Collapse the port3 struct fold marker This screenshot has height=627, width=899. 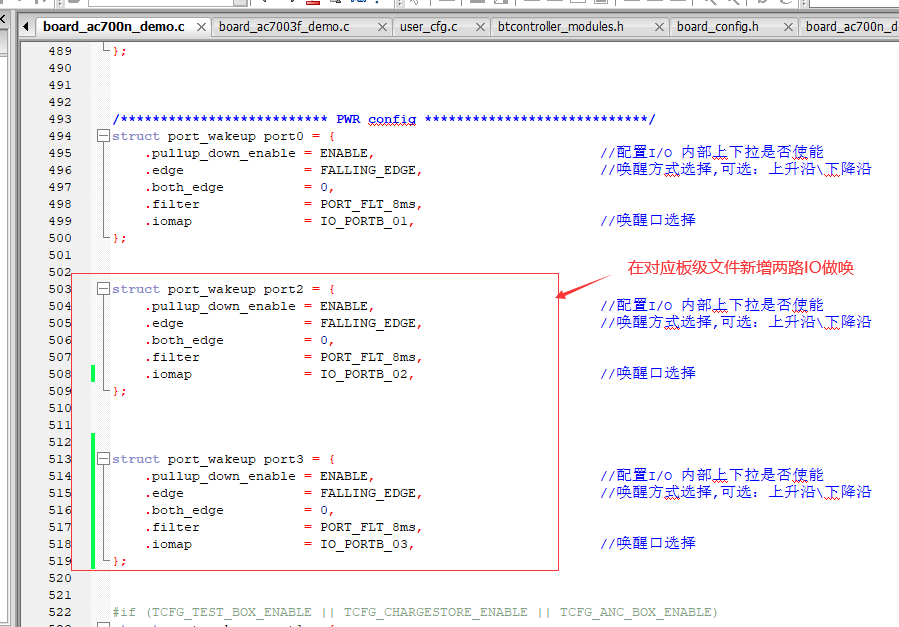point(103,459)
